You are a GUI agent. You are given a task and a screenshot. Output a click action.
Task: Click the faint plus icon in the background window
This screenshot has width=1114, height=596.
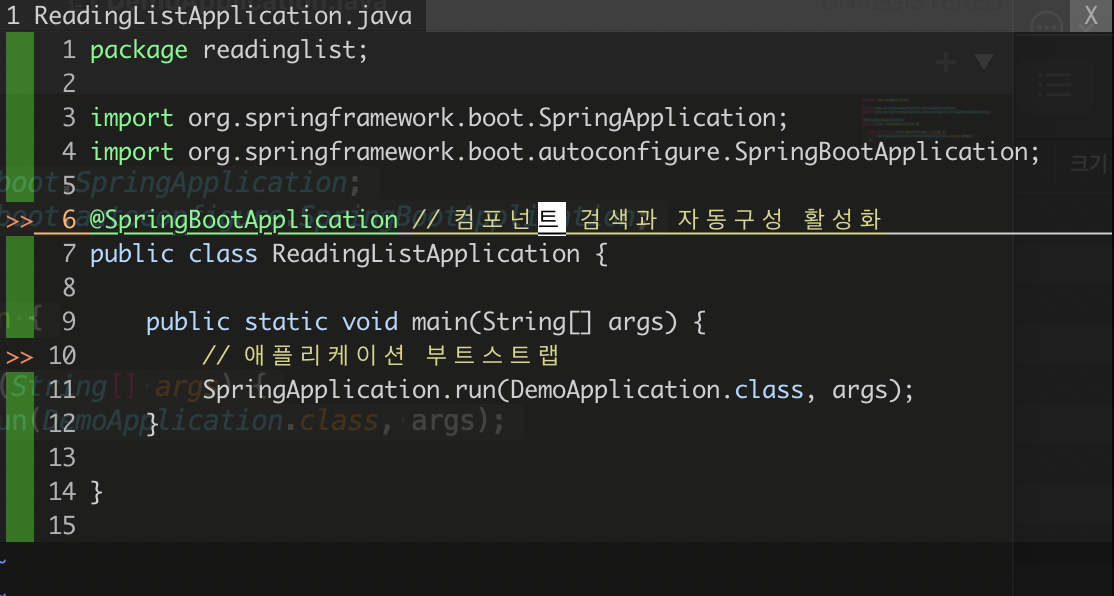[x=946, y=63]
